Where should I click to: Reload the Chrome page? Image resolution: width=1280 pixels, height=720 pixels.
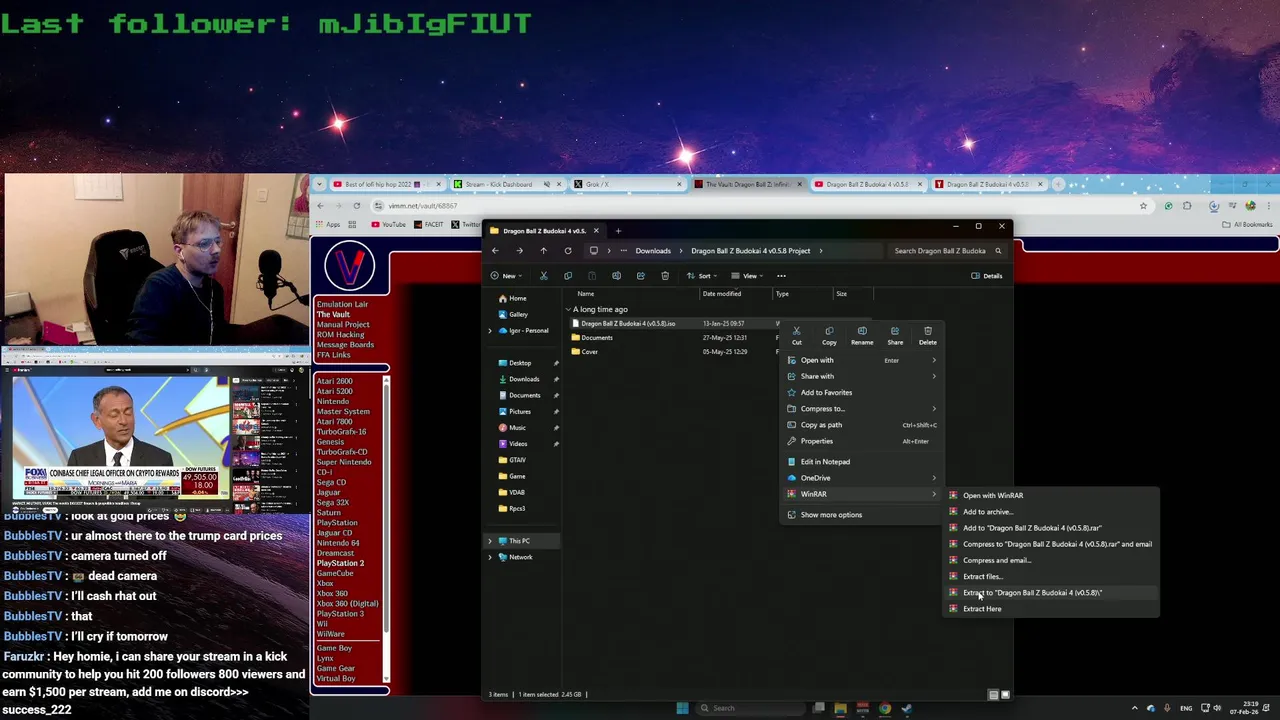click(357, 206)
